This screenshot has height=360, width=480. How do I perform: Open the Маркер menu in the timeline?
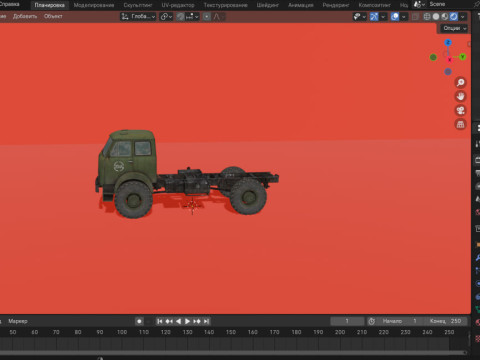(18, 321)
